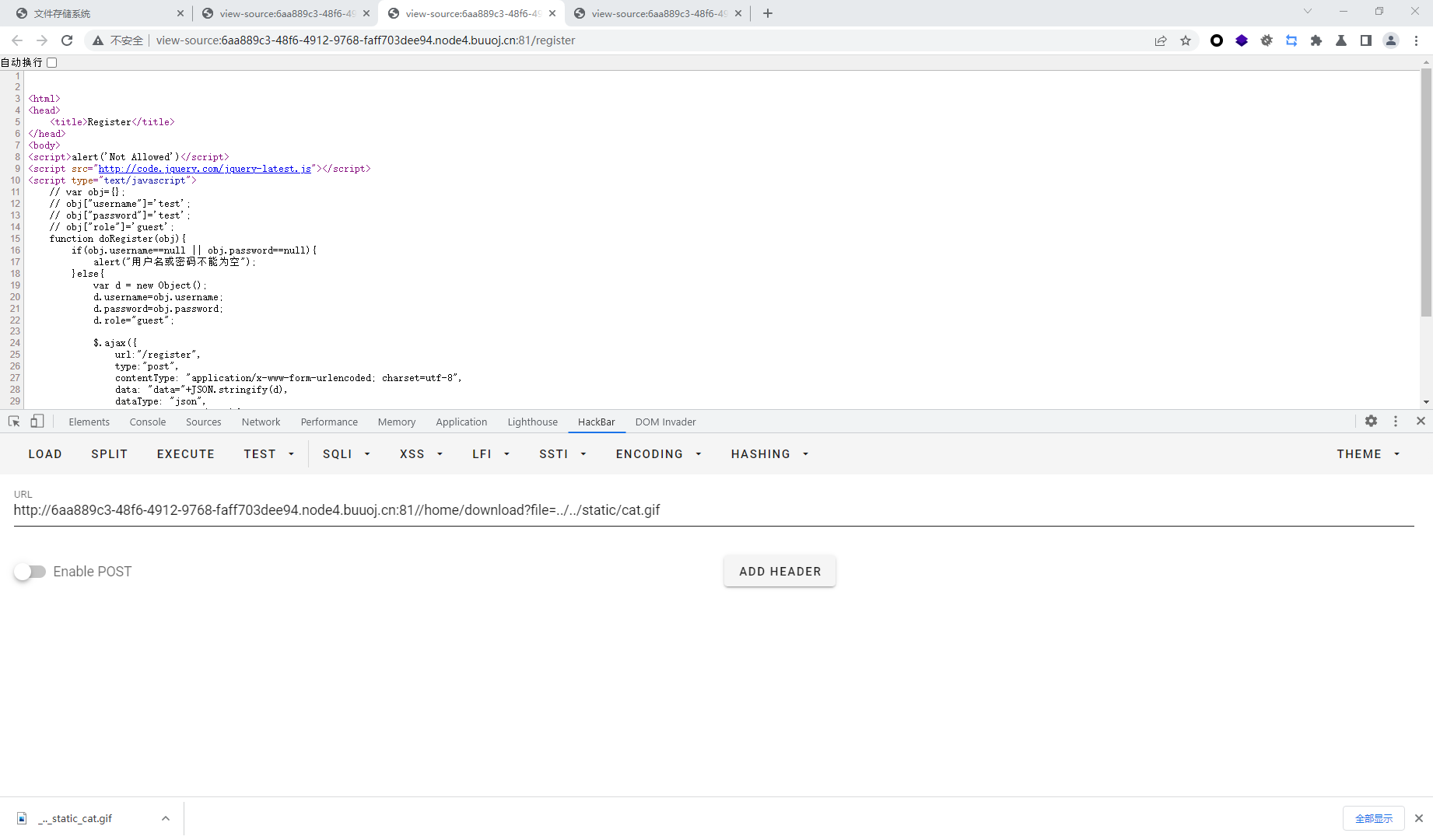
Task: Open the gear-shaped extension icon in toolbar
Action: click(1267, 40)
